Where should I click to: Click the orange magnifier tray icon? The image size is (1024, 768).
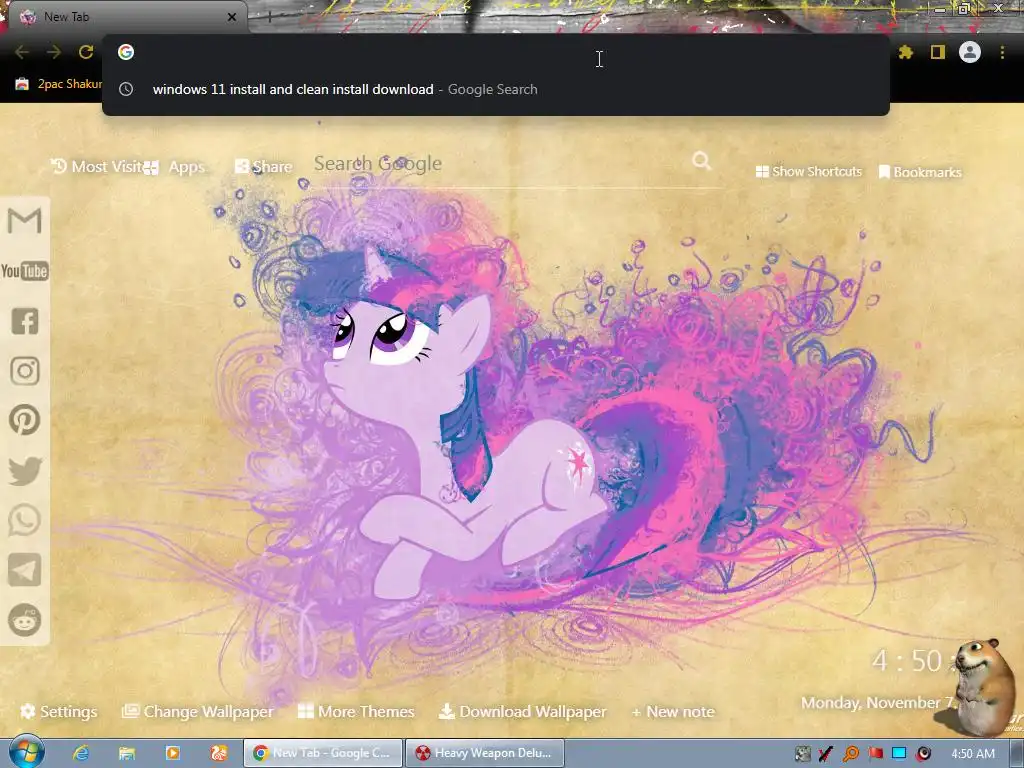point(851,754)
